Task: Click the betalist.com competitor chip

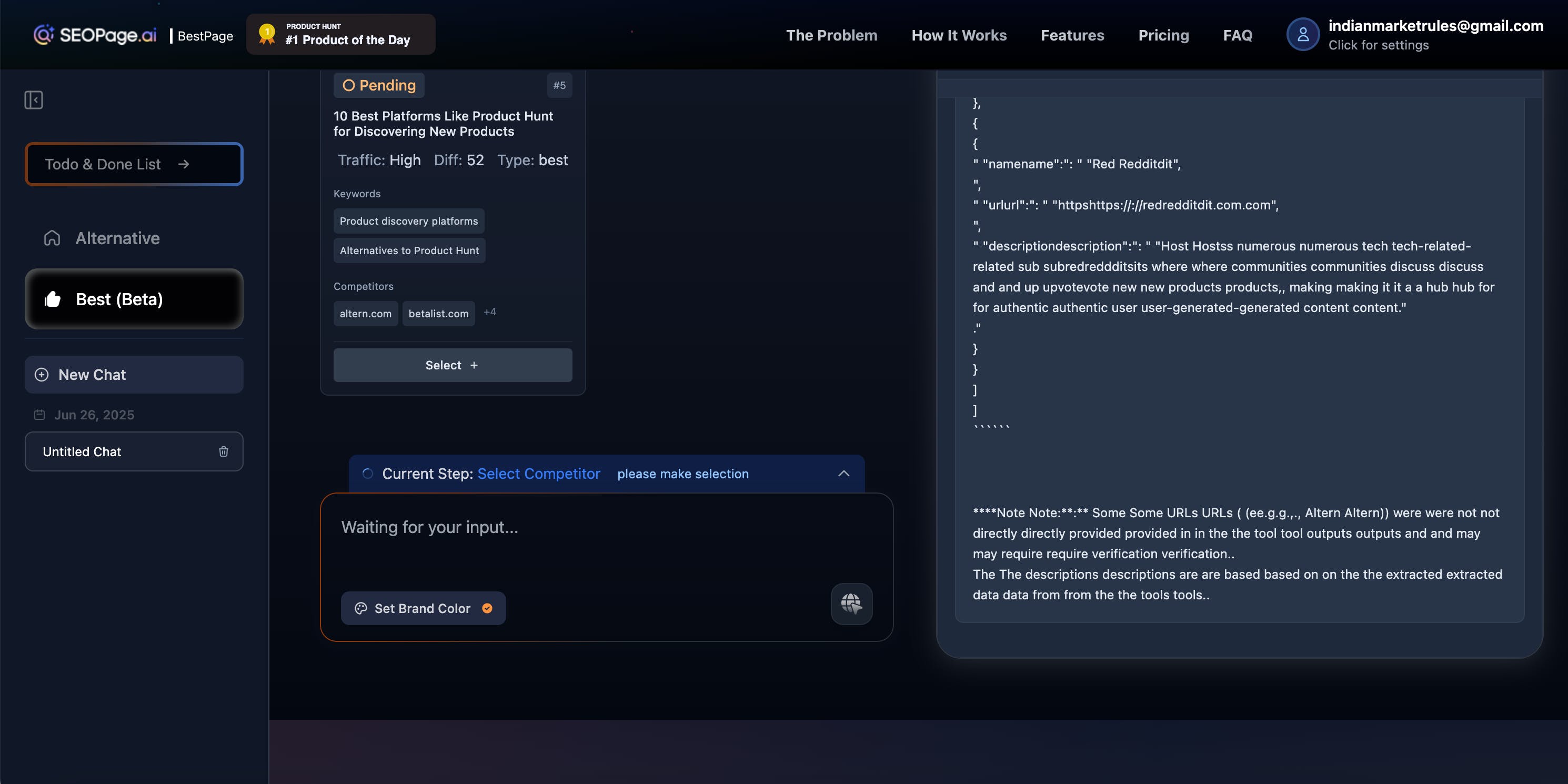Action: coord(438,314)
